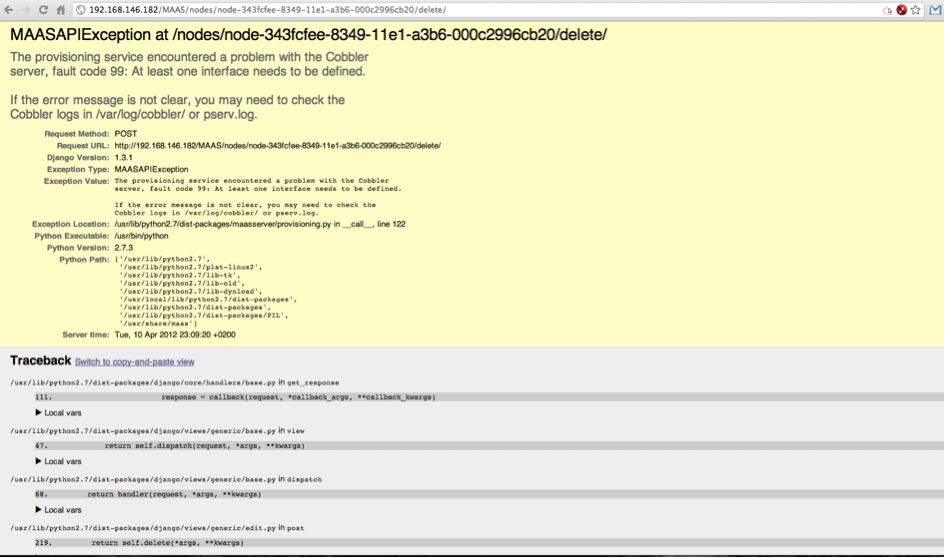Go forward with the browser forward arrow
The width and height of the screenshot is (945, 558).
click(x=25, y=10)
